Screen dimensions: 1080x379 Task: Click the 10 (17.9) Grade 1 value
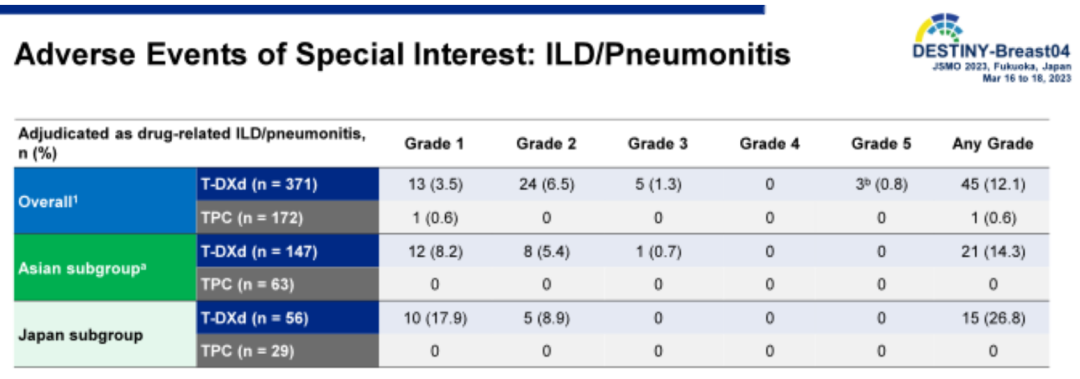[435, 318]
